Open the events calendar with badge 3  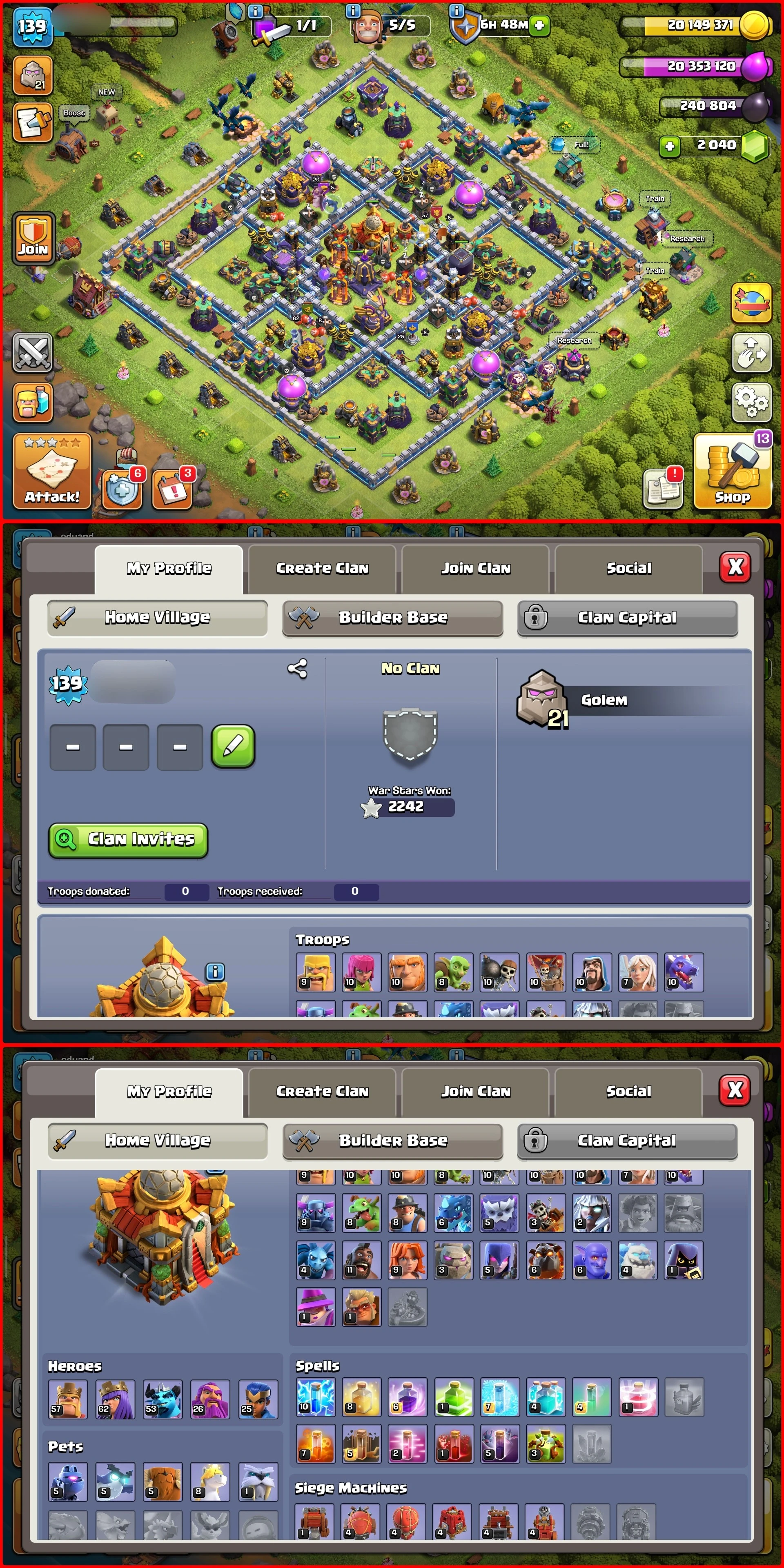click(x=173, y=489)
